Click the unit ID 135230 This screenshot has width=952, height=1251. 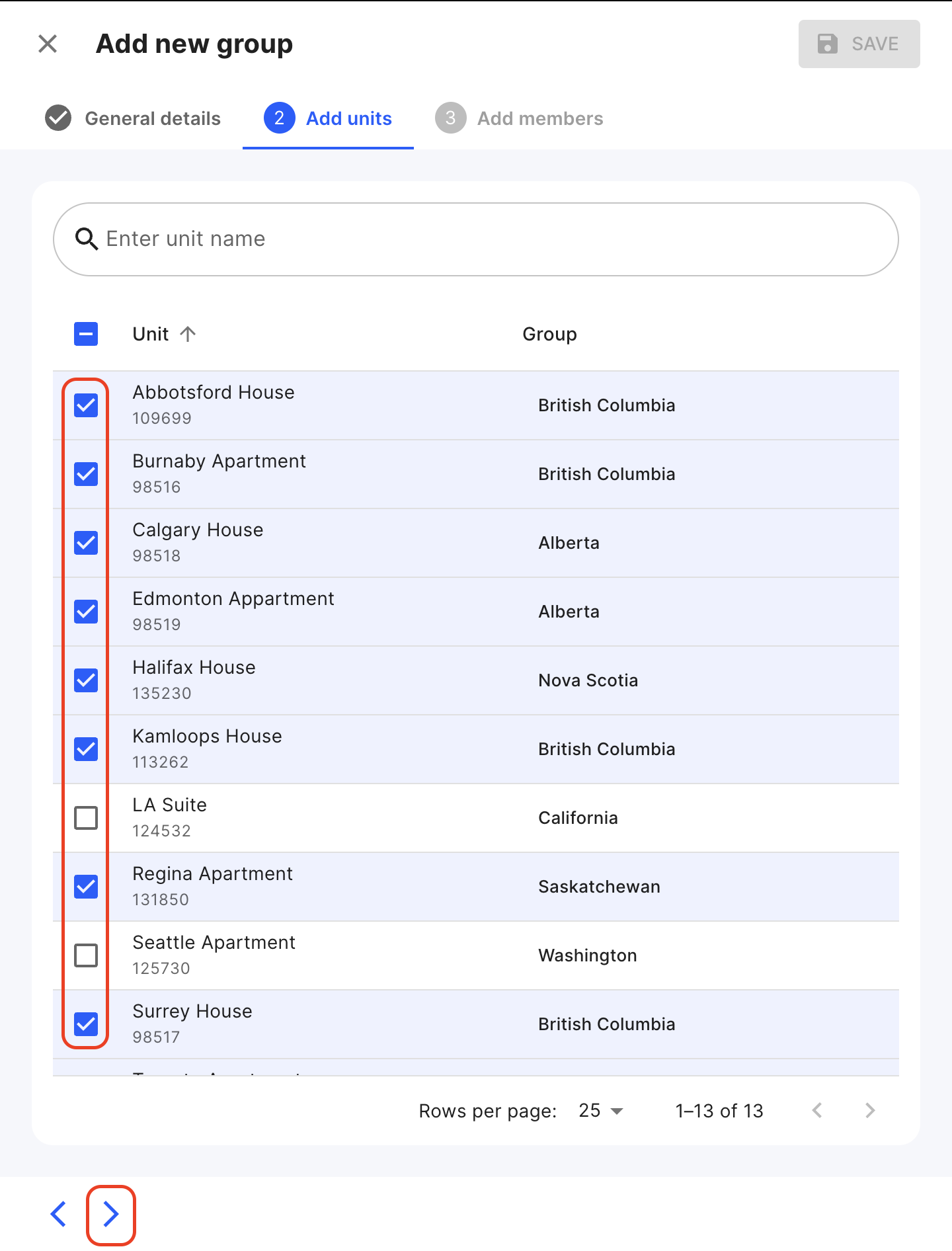click(x=162, y=694)
